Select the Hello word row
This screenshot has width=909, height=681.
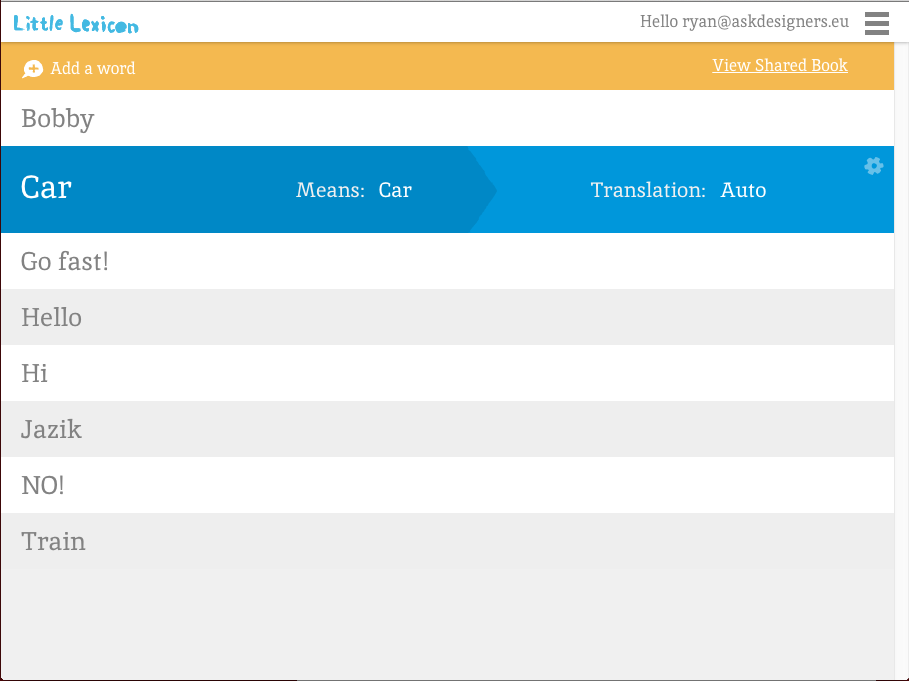[447, 317]
